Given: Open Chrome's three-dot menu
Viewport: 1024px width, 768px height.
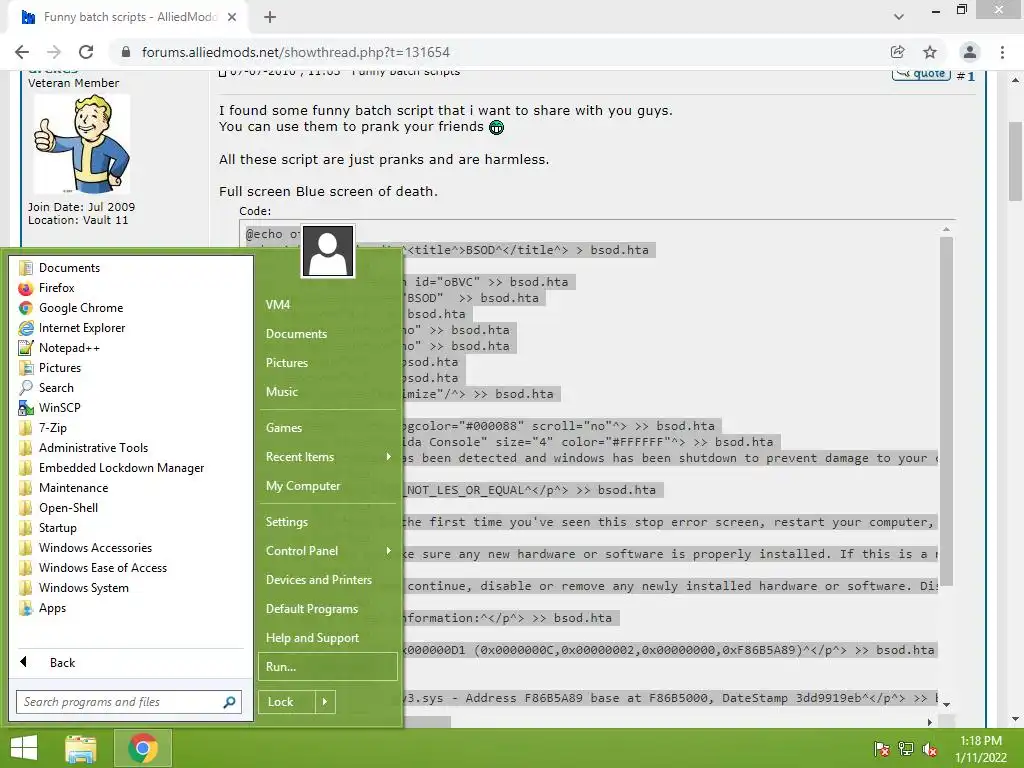Looking at the screenshot, I should [1002, 52].
